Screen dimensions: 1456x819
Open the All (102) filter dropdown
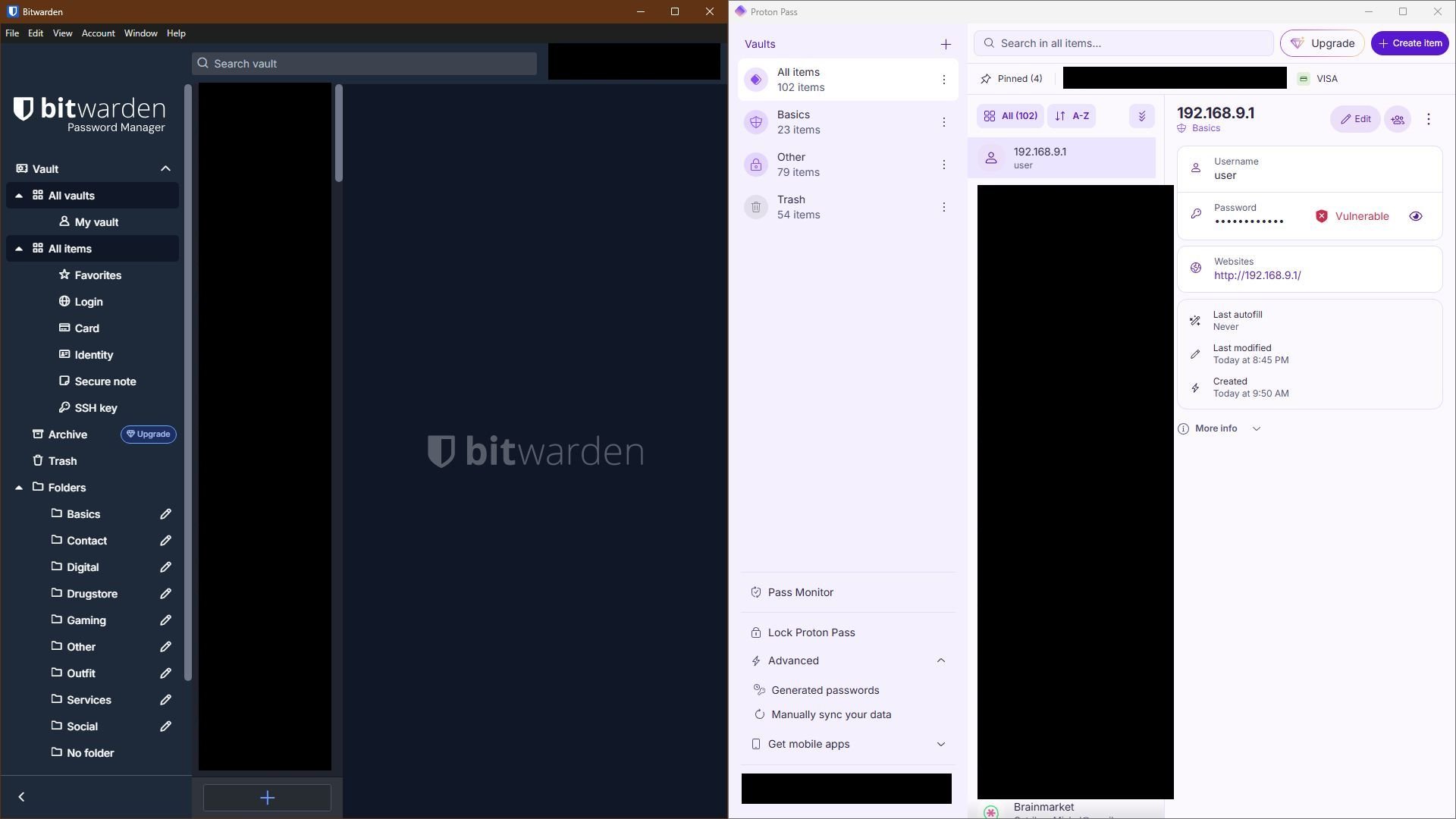[1010, 116]
